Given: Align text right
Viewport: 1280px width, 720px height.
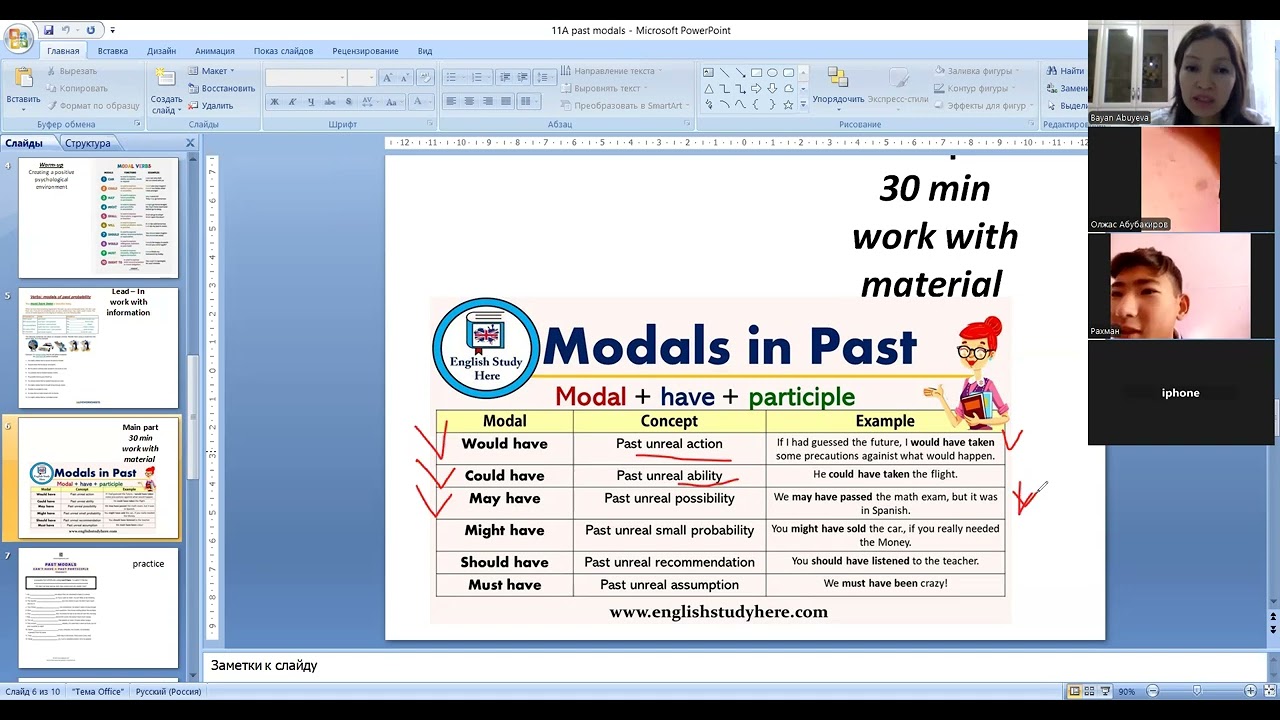Looking at the screenshot, I should tap(487, 102).
